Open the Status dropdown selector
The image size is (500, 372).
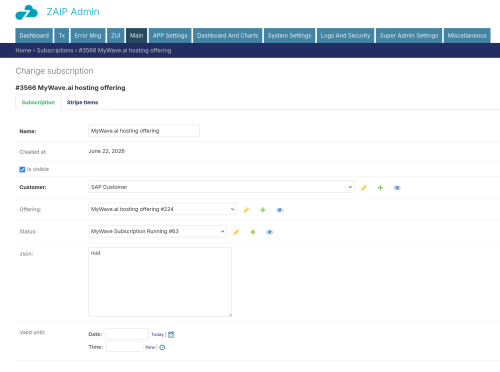point(157,231)
